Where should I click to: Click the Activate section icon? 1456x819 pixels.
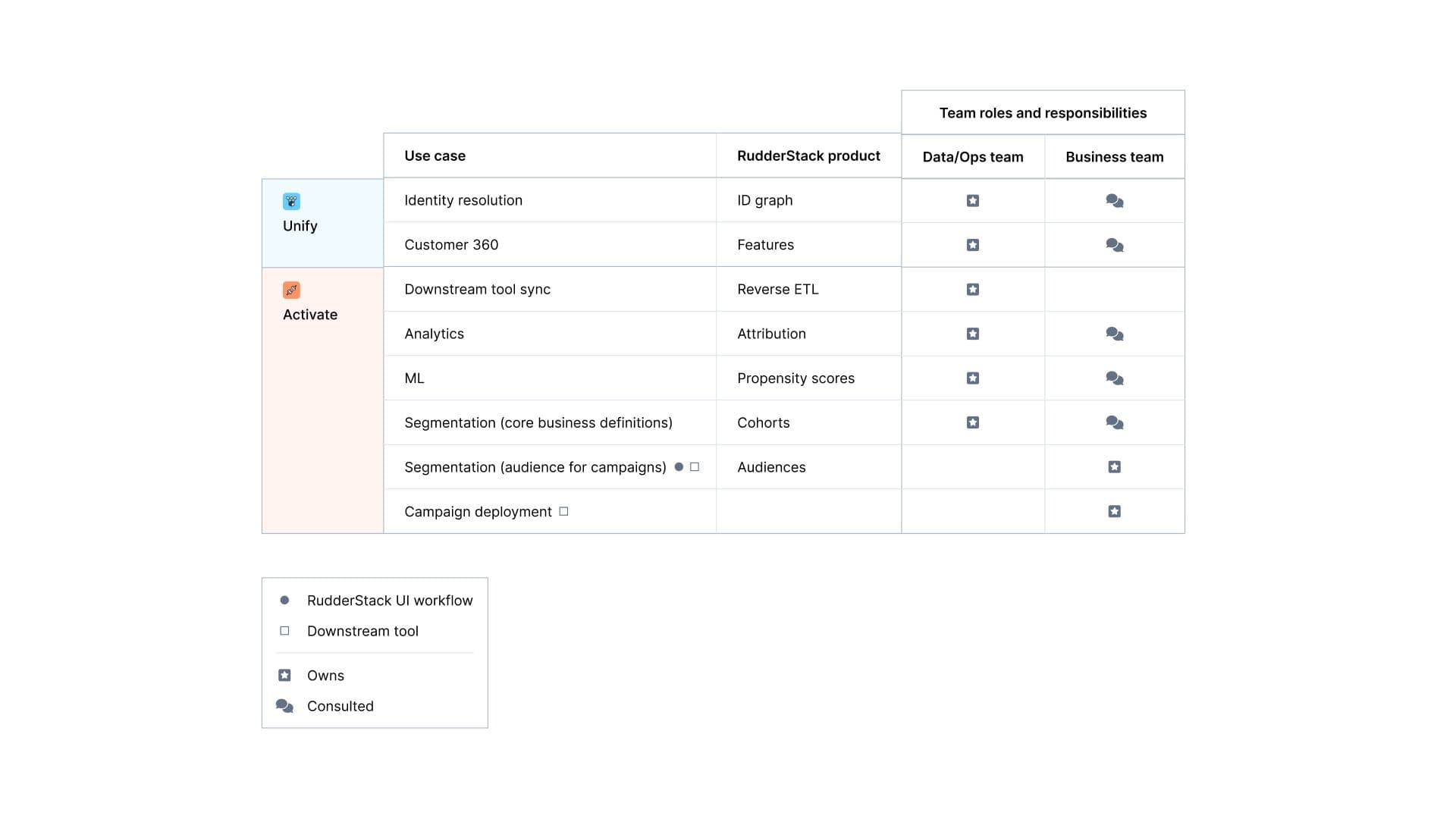291,290
